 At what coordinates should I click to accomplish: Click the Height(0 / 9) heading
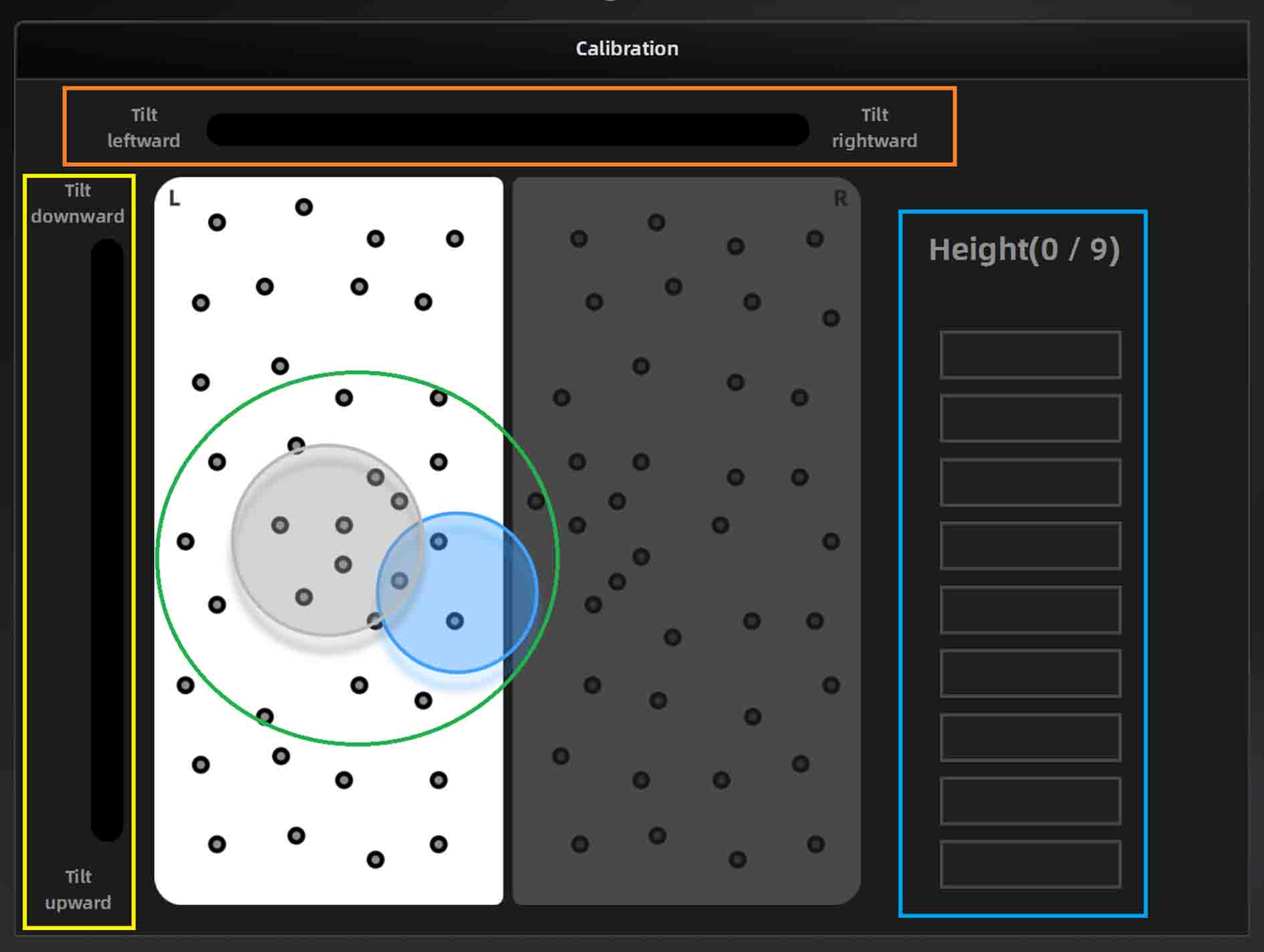(1023, 250)
